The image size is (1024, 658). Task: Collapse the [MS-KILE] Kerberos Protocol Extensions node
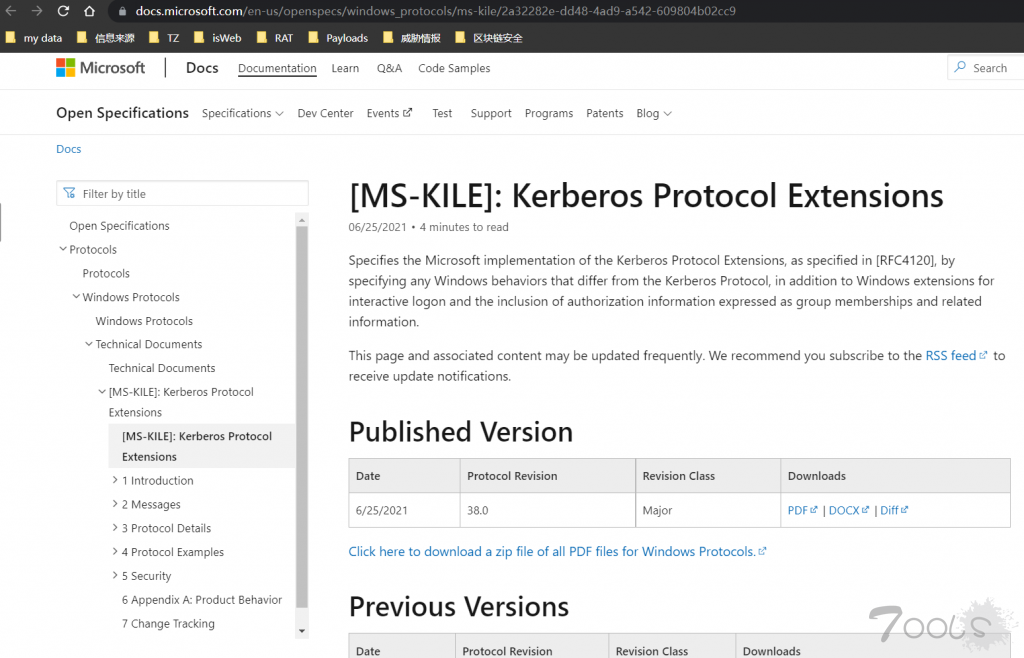coord(102,392)
